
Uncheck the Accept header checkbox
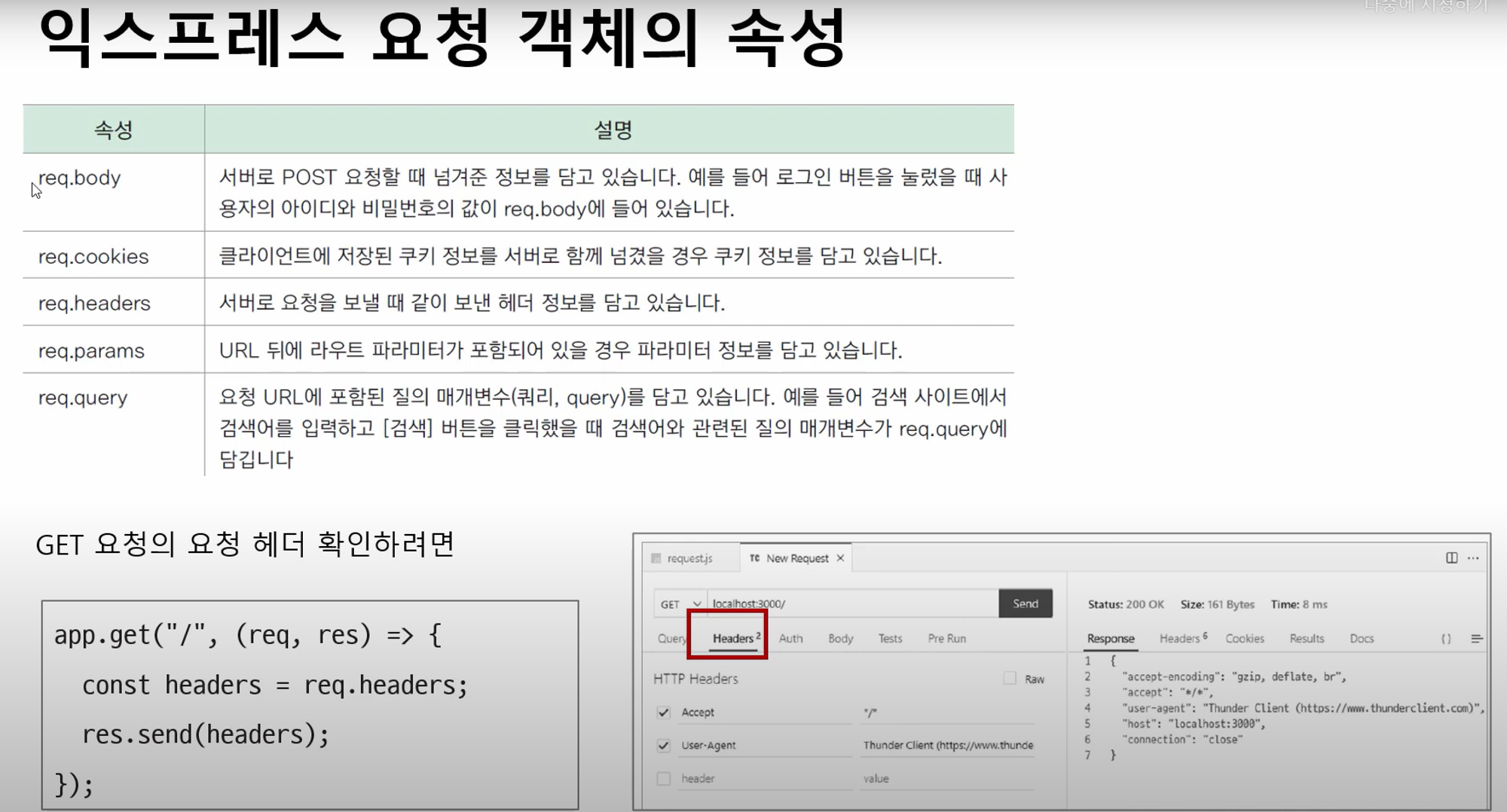[663, 712]
